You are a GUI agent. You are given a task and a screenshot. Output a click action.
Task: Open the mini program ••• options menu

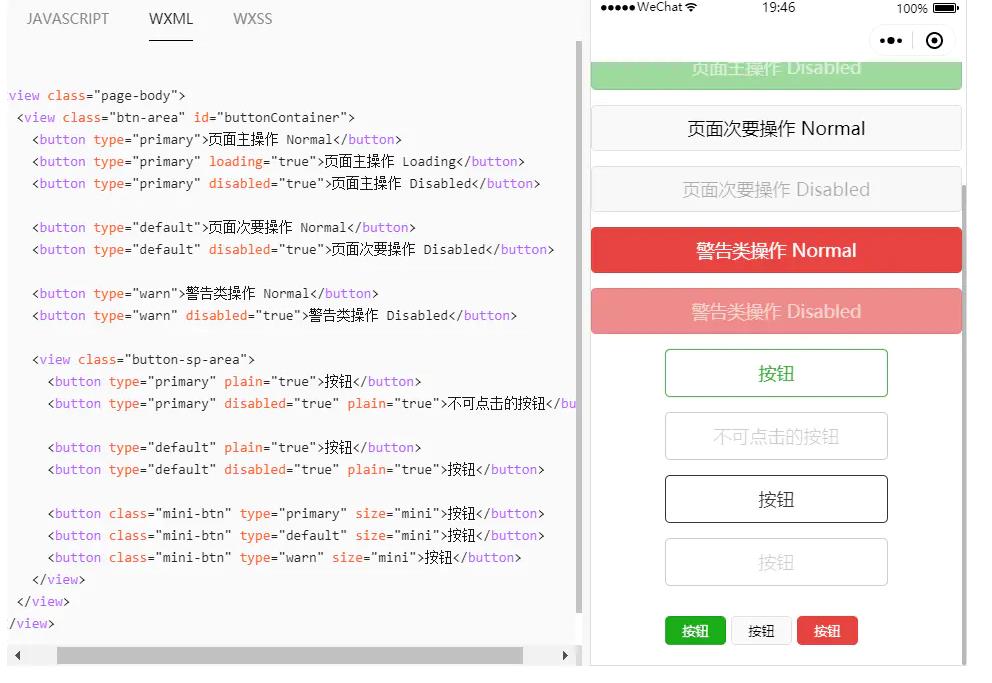click(x=890, y=40)
